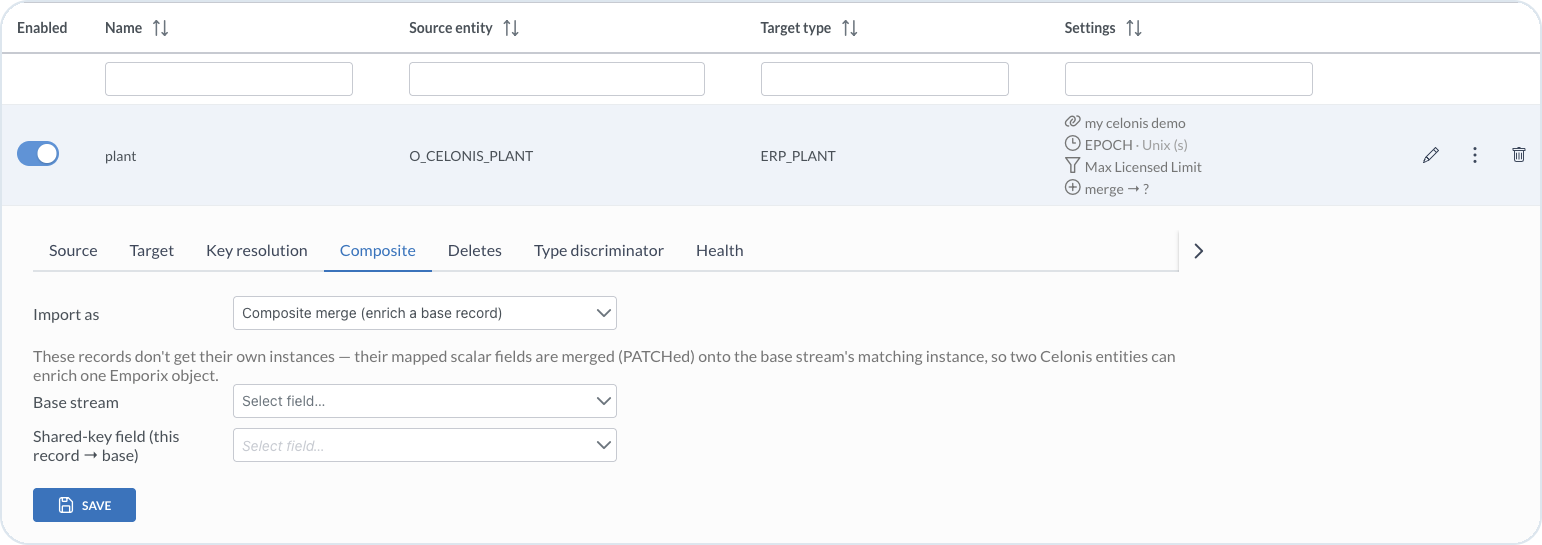Open the Base stream dropdown
The width and height of the screenshot is (1542, 545).
(x=425, y=401)
